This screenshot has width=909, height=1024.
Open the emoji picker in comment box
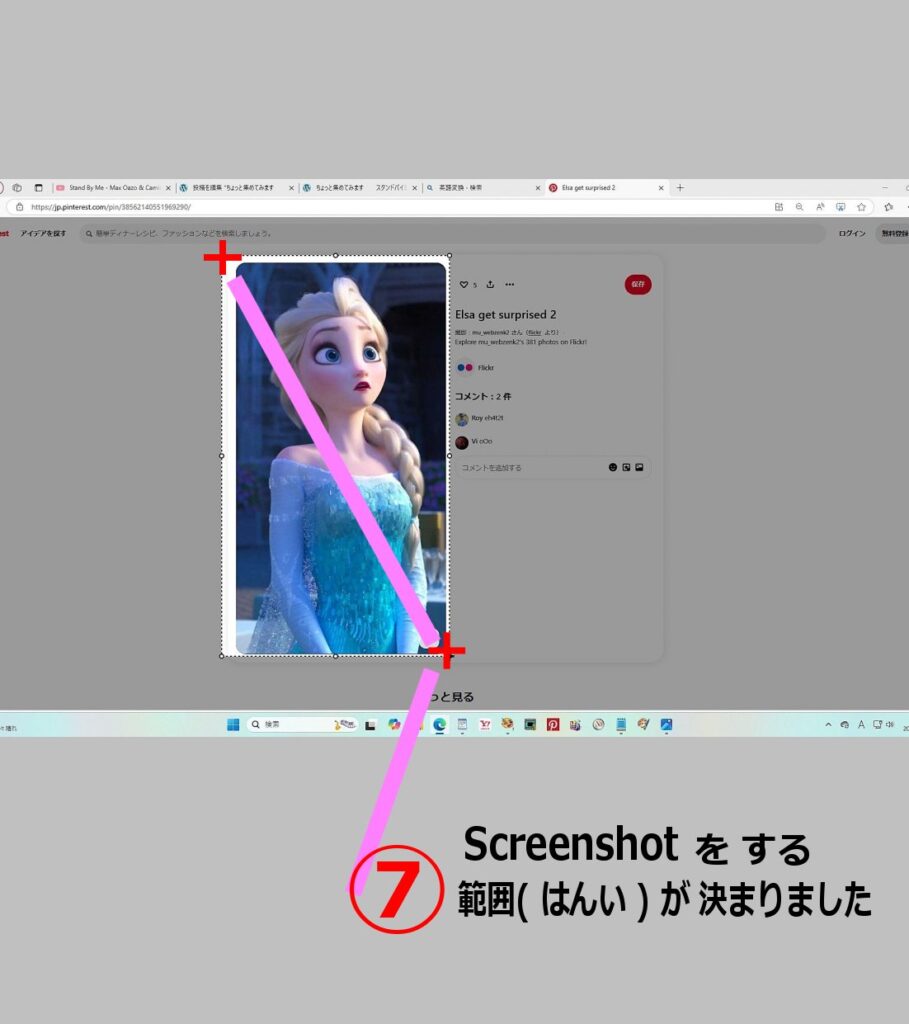(613, 468)
